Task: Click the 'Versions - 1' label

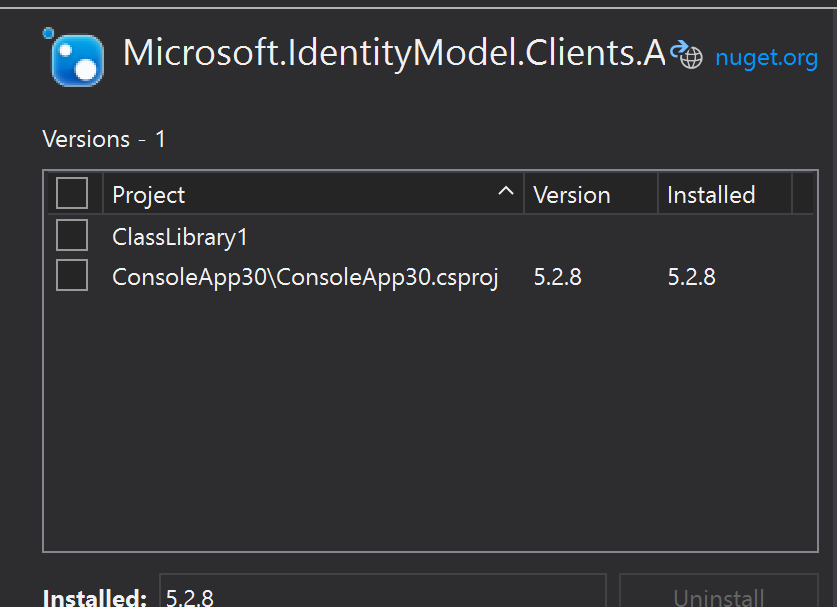Action: pos(105,140)
